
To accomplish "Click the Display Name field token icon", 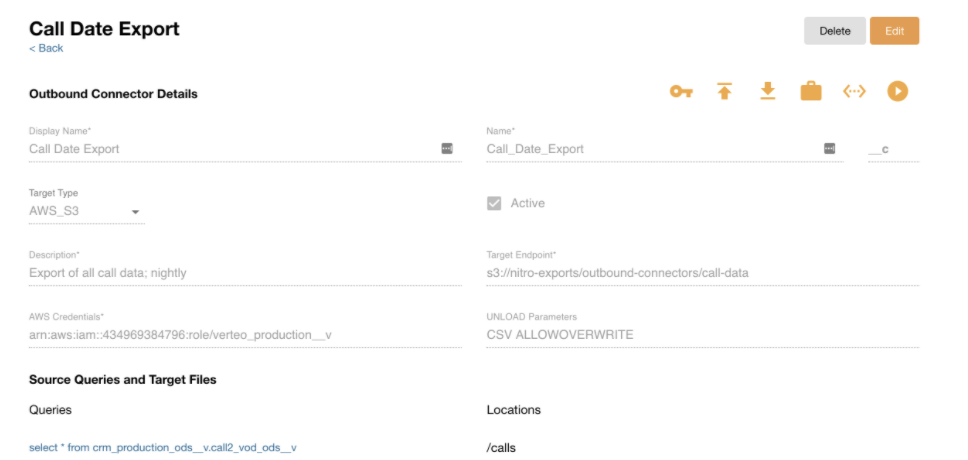I will point(447,149).
